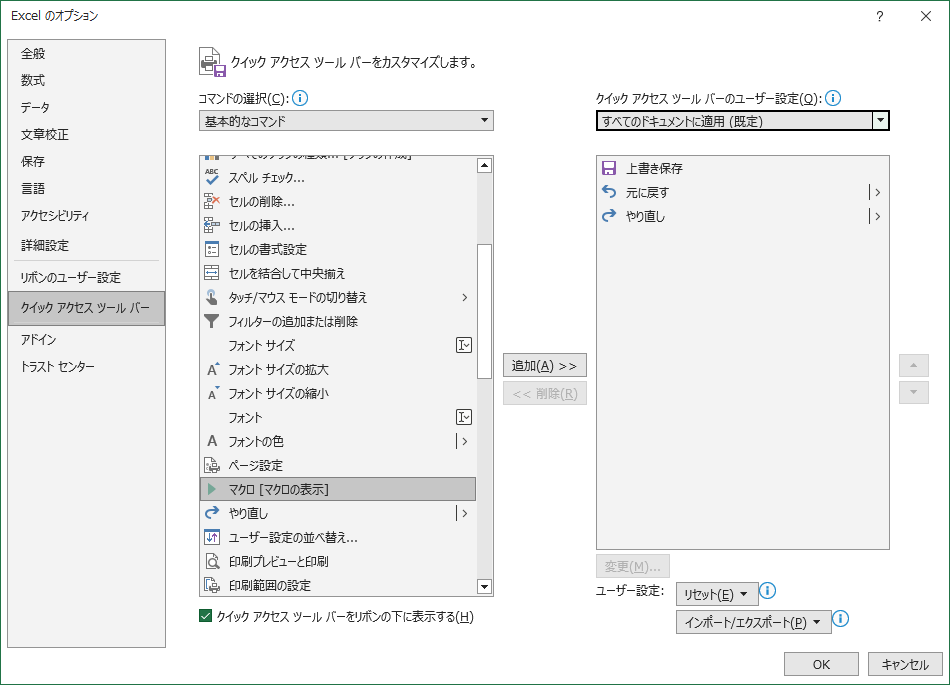Select the フォント サイズ command text

(262, 345)
